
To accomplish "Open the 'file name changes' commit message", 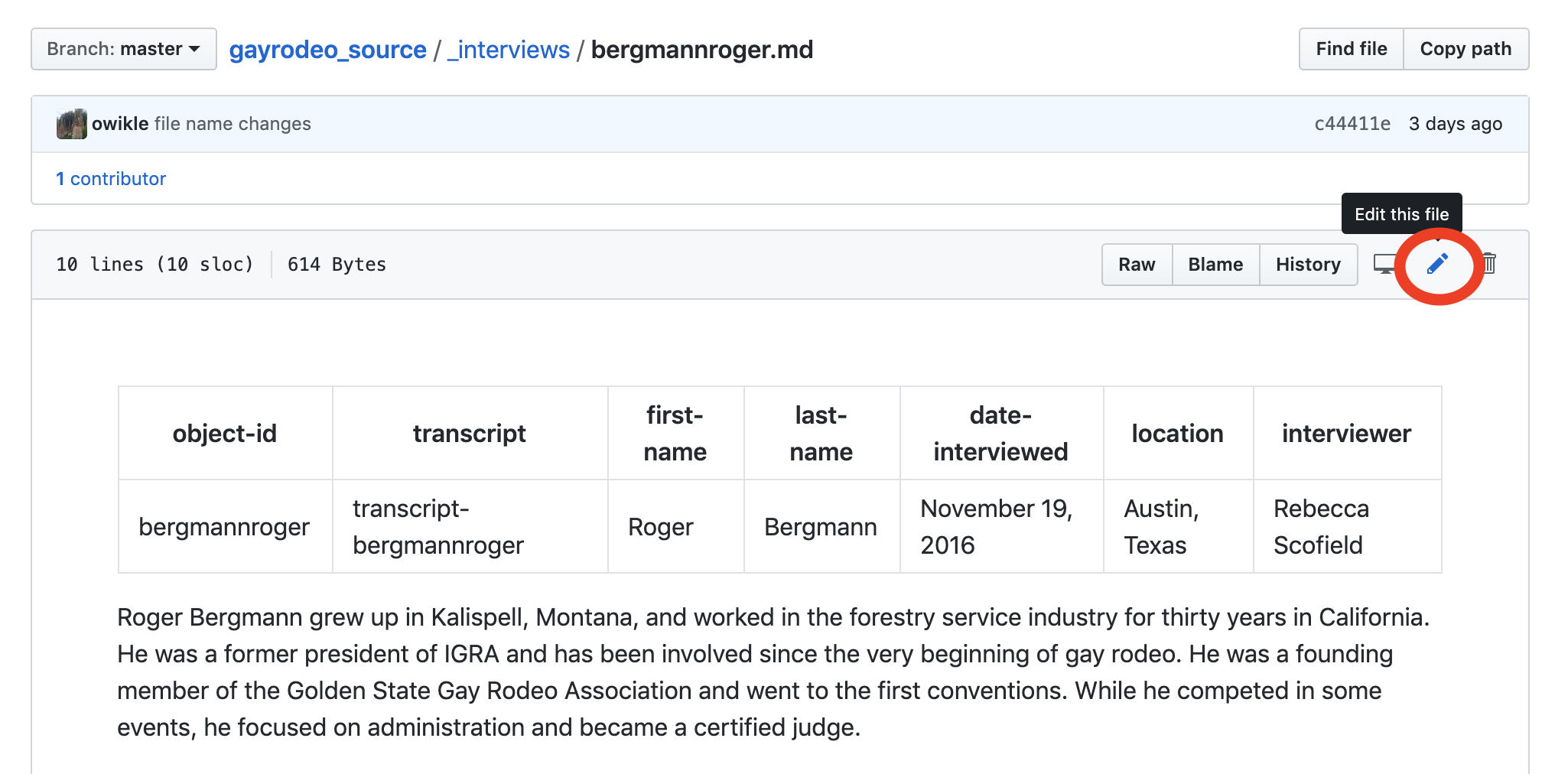I will [233, 123].
